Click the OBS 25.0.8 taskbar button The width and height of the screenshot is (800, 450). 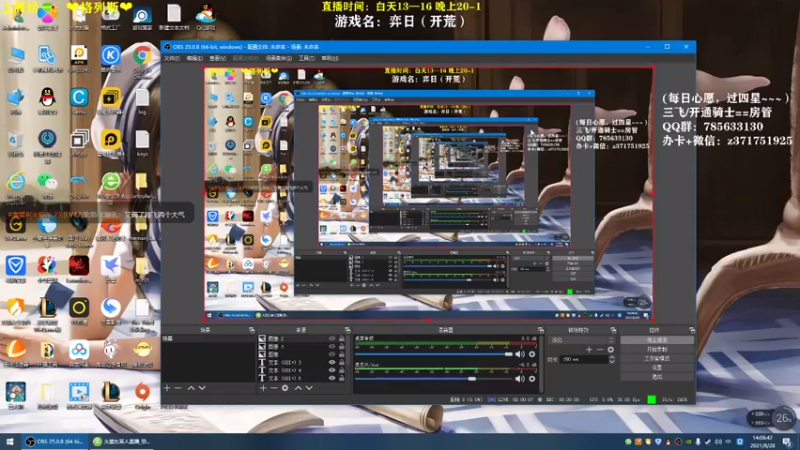[x=57, y=442]
